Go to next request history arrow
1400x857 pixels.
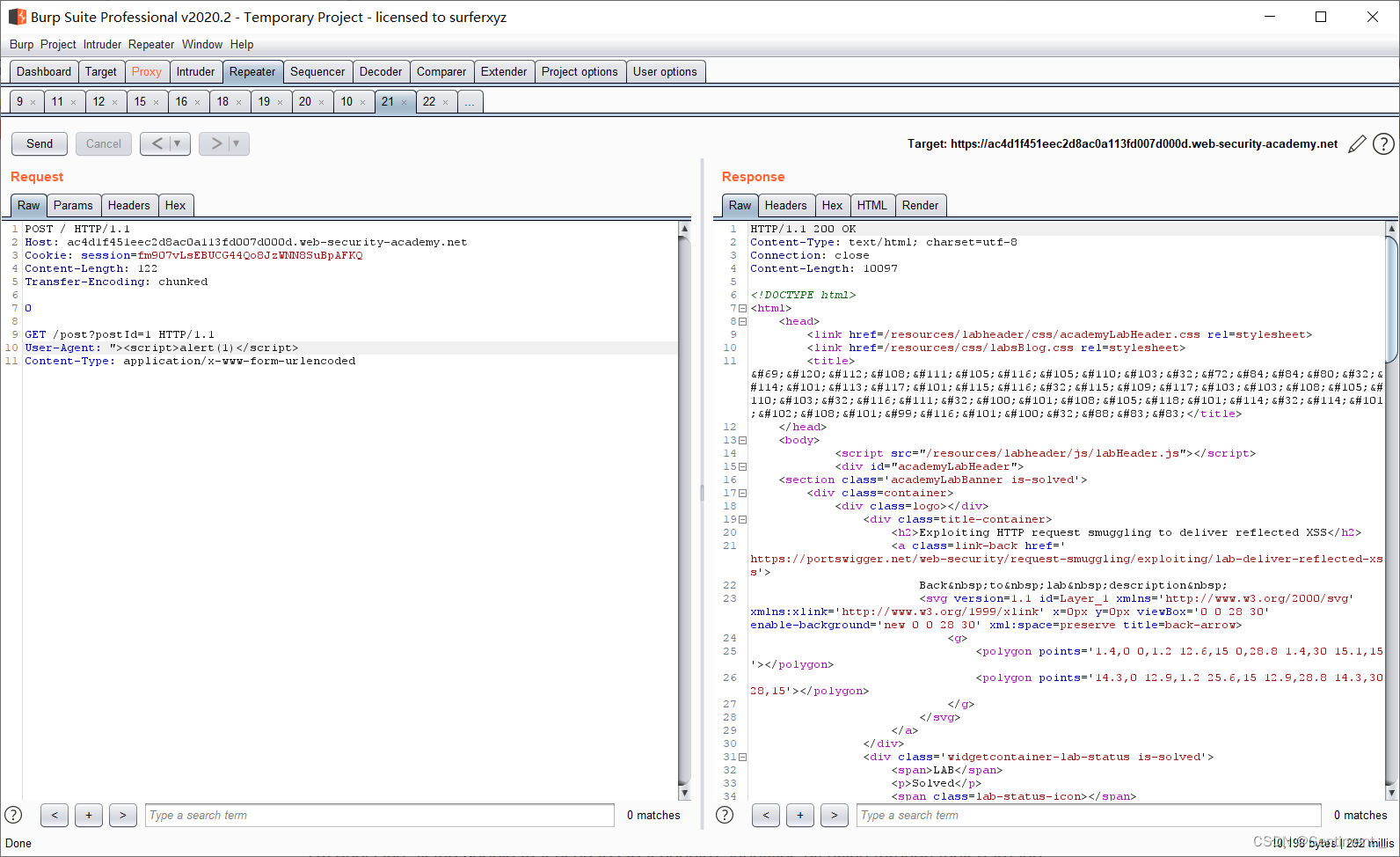[x=215, y=143]
